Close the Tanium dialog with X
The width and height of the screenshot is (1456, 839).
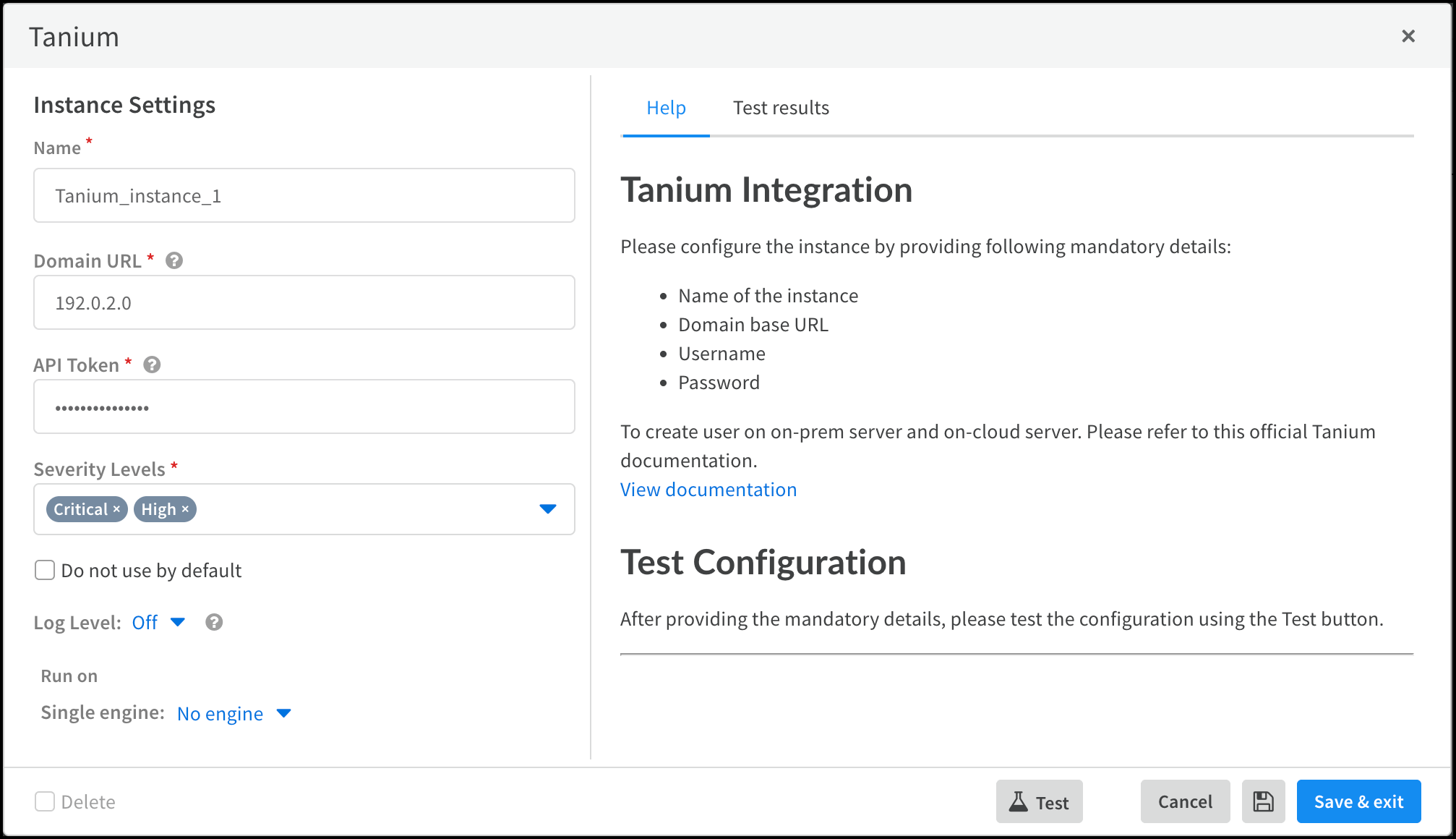click(1408, 36)
